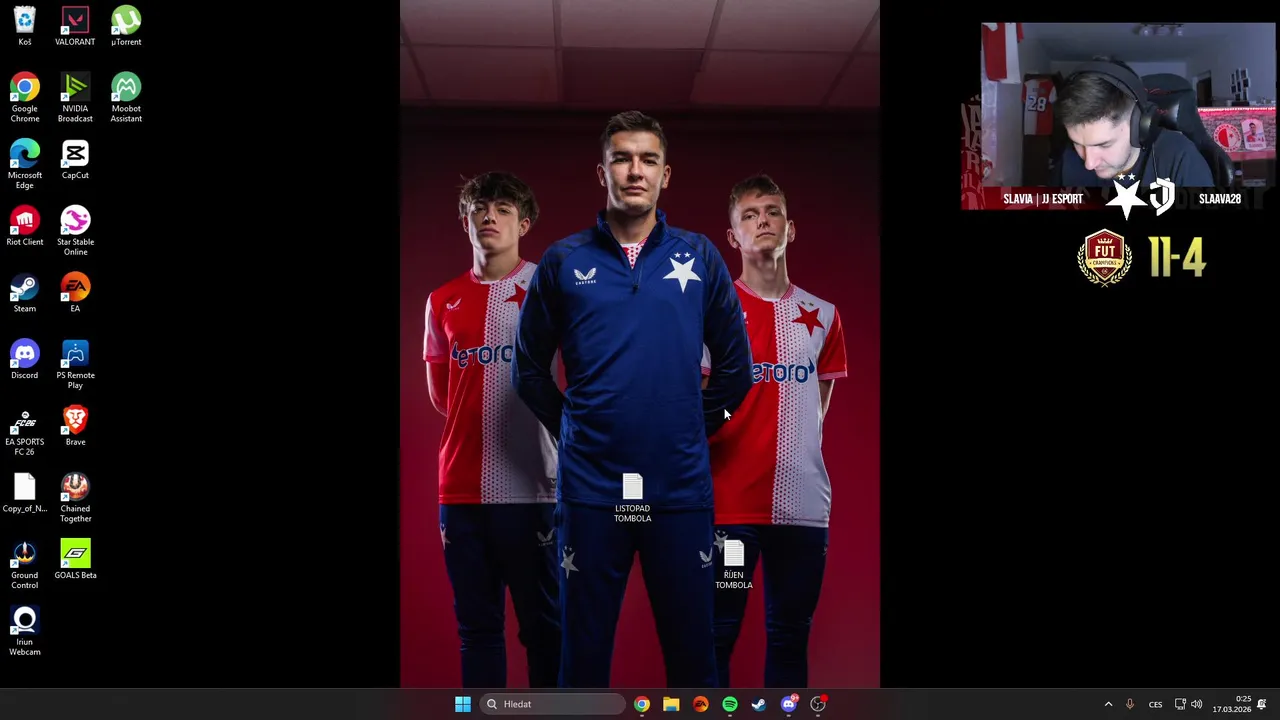
Task: Open the Koš recycle bin icon
Action: click(25, 27)
